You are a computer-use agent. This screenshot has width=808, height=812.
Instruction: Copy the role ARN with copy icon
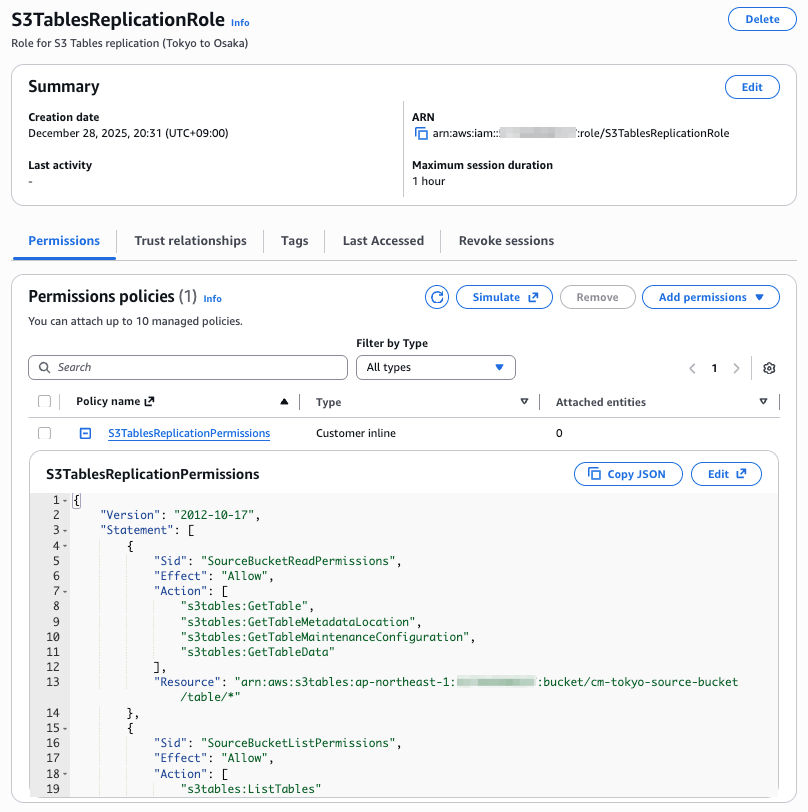[421, 133]
